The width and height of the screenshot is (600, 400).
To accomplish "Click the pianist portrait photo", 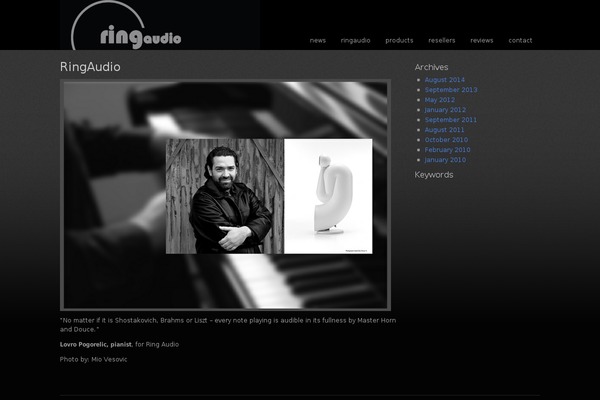I will [225, 196].
